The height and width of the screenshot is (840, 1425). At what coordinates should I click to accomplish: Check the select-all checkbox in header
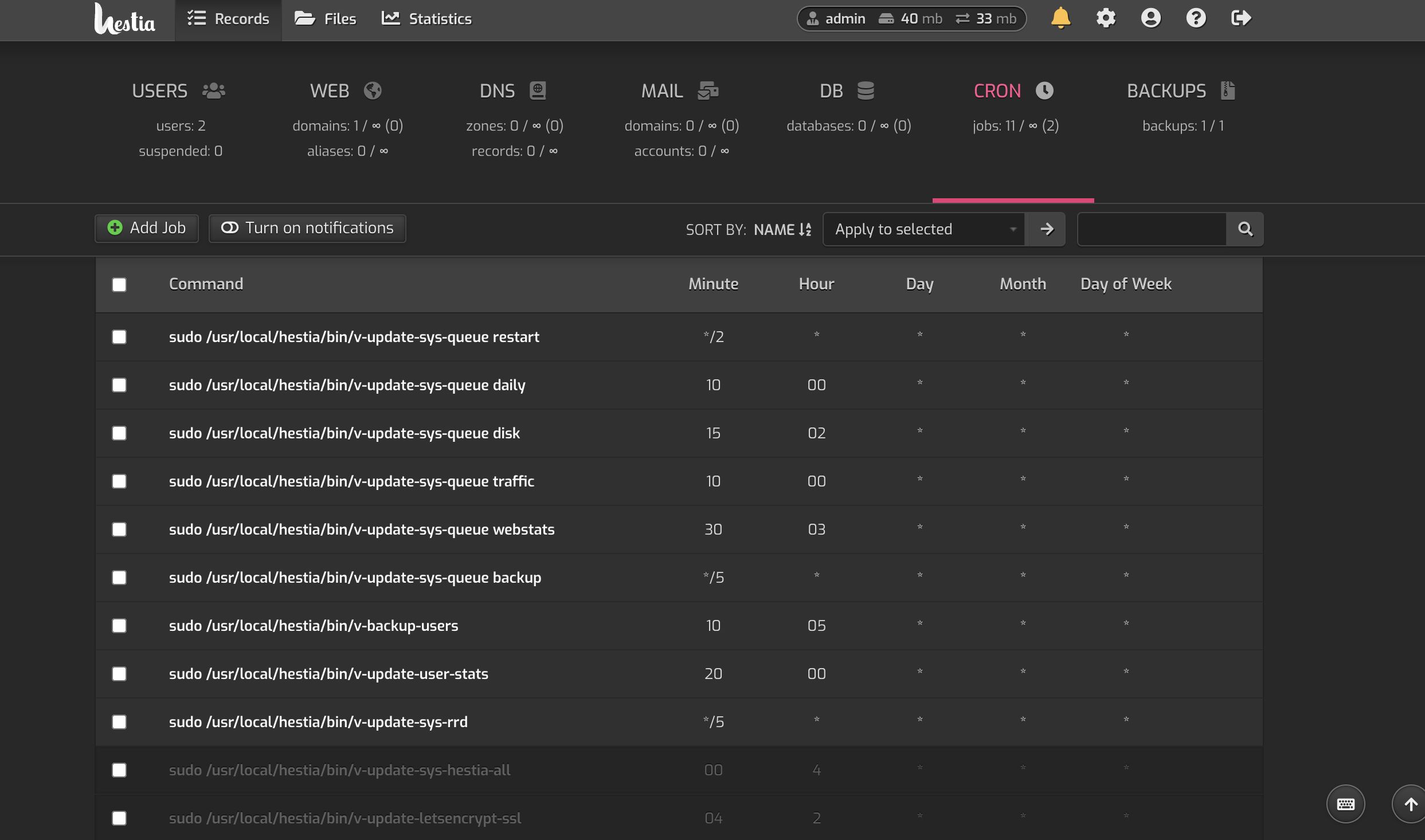pos(119,285)
